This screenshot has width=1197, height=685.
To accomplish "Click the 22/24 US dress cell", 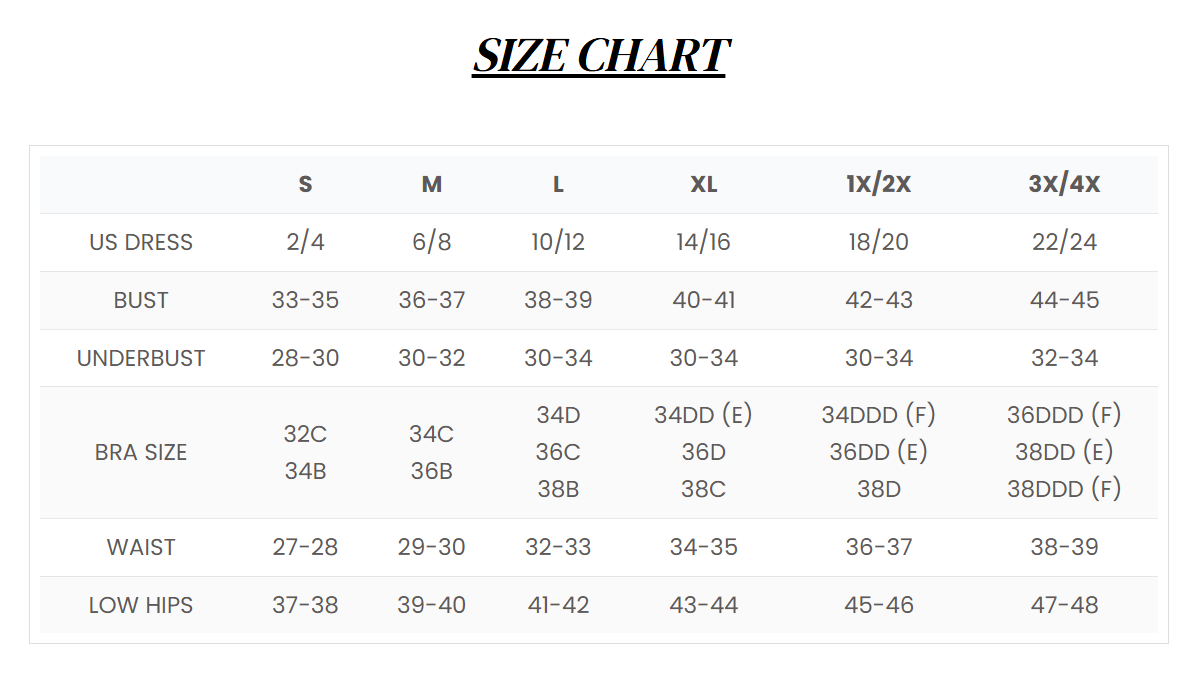I will [x=1064, y=243].
